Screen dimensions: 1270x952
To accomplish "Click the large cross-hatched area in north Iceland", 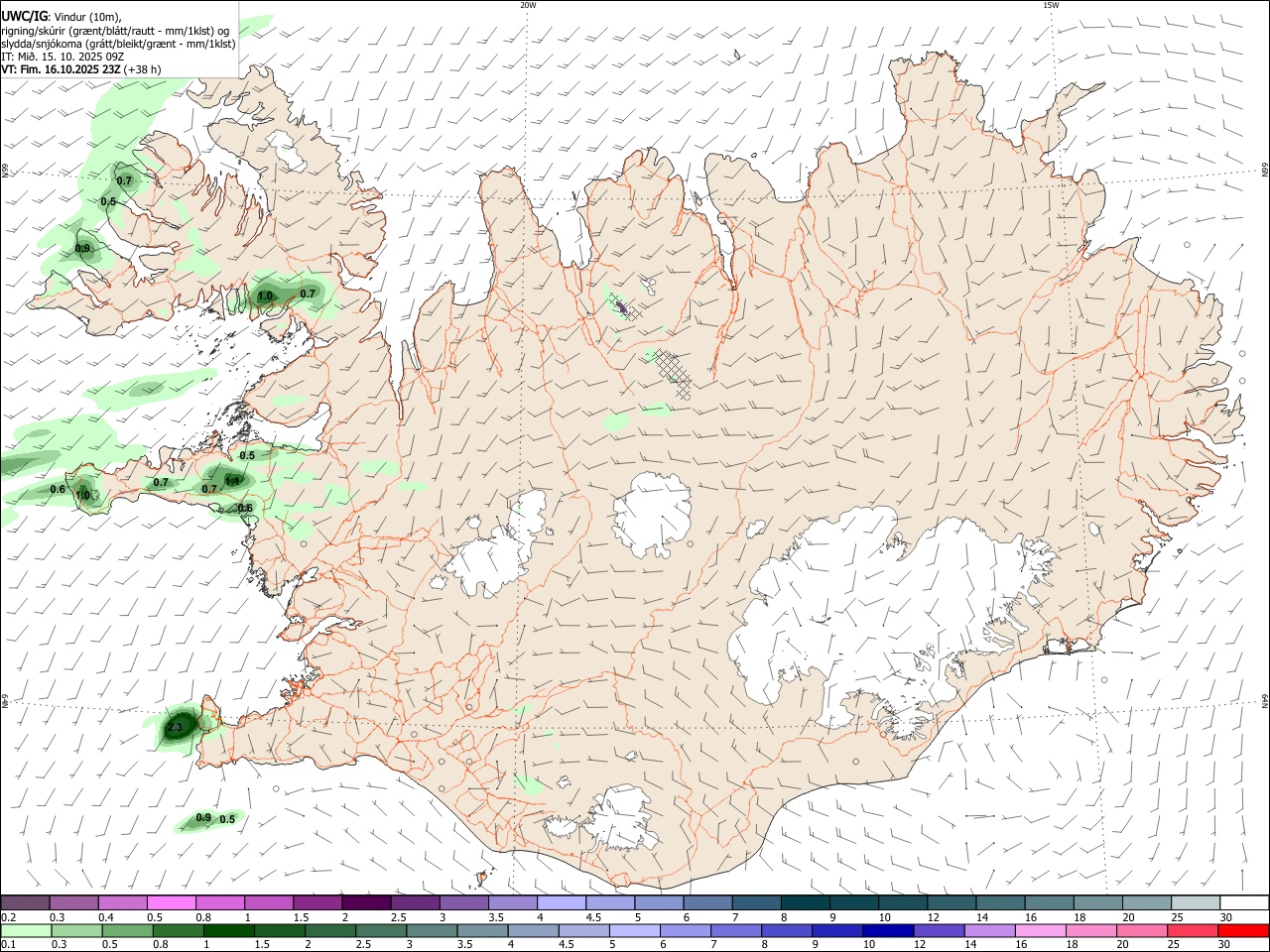I will (673, 372).
